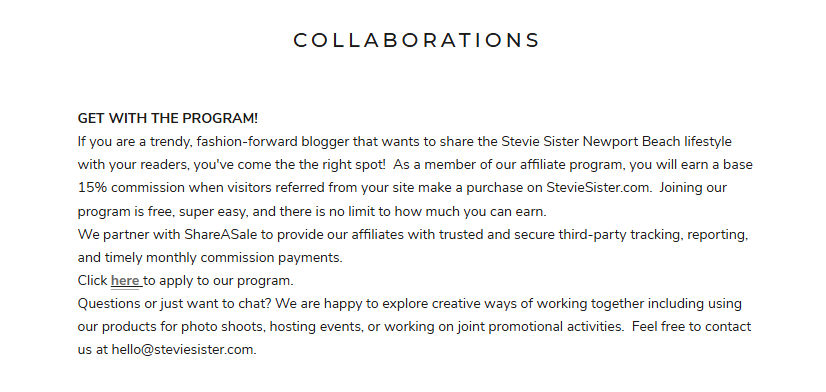Click the "Feel free to contact" text

point(691,327)
